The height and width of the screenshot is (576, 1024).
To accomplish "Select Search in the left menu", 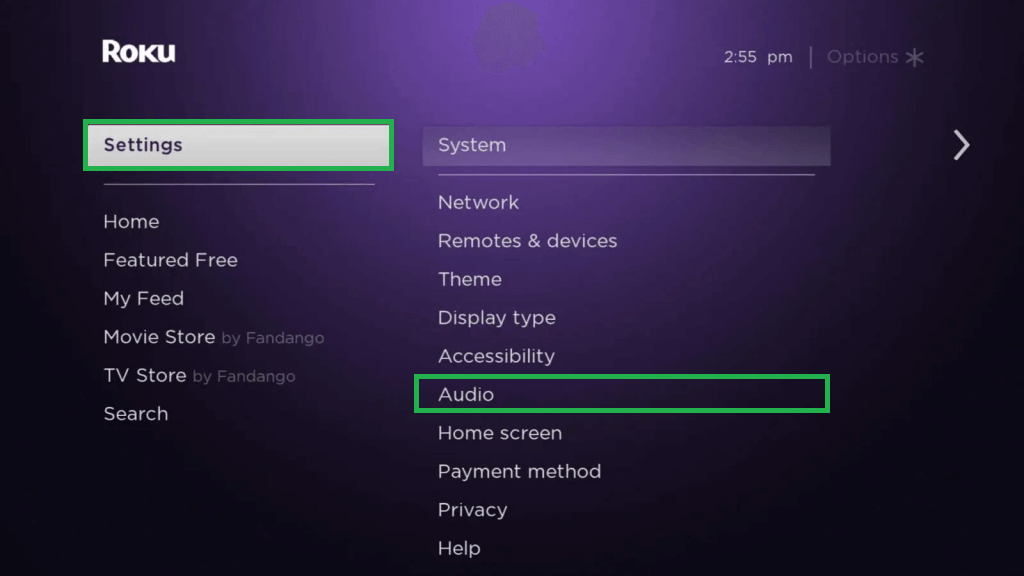I will (136, 414).
